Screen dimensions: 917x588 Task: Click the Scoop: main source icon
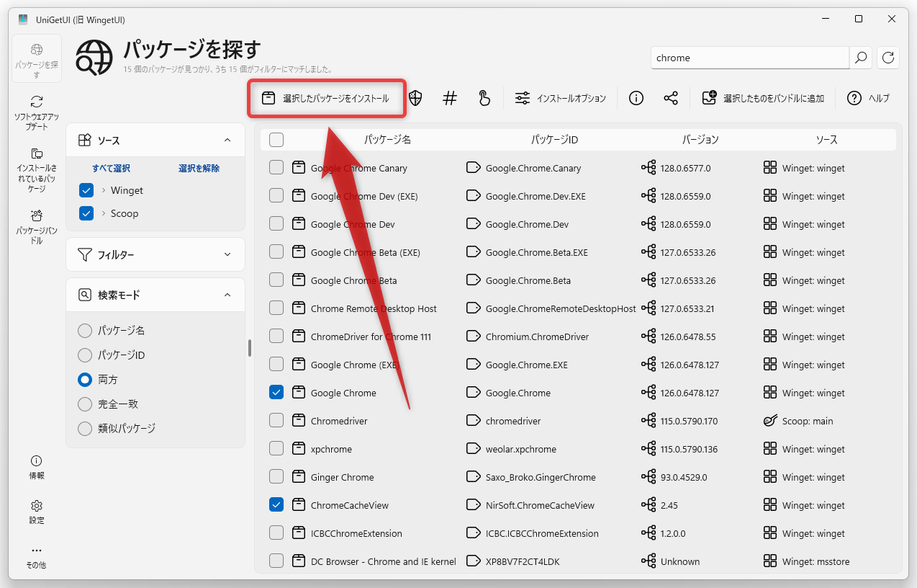(x=770, y=420)
